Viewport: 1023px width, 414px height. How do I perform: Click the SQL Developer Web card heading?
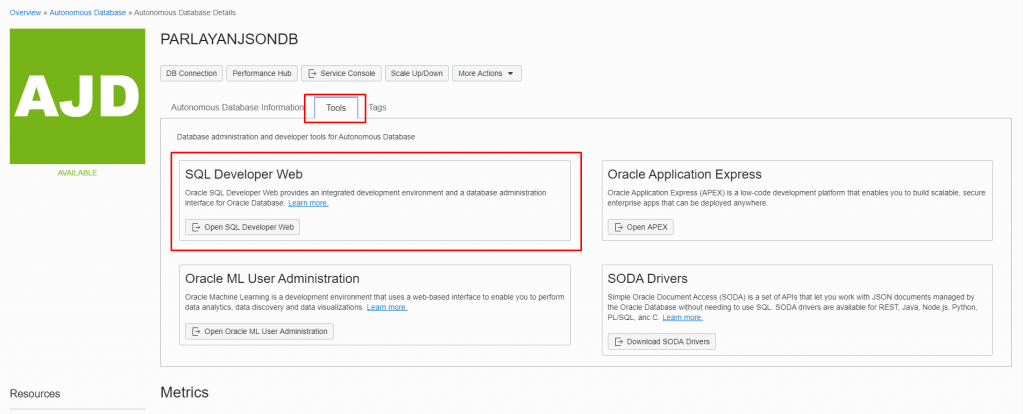click(244, 175)
